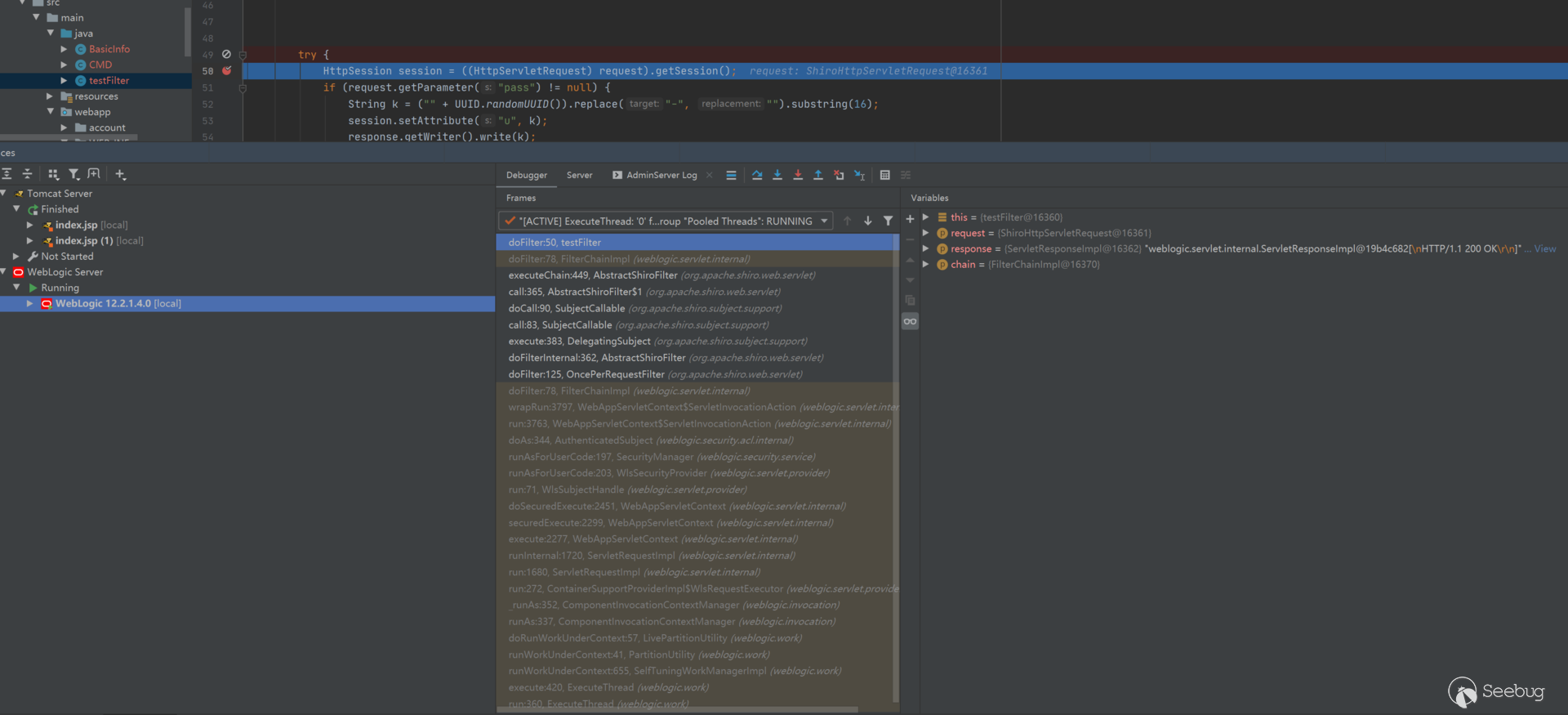Viewport: 1568px width, 715px height.
Task: Expand the request variable node
Action: (x=925, y=233)
